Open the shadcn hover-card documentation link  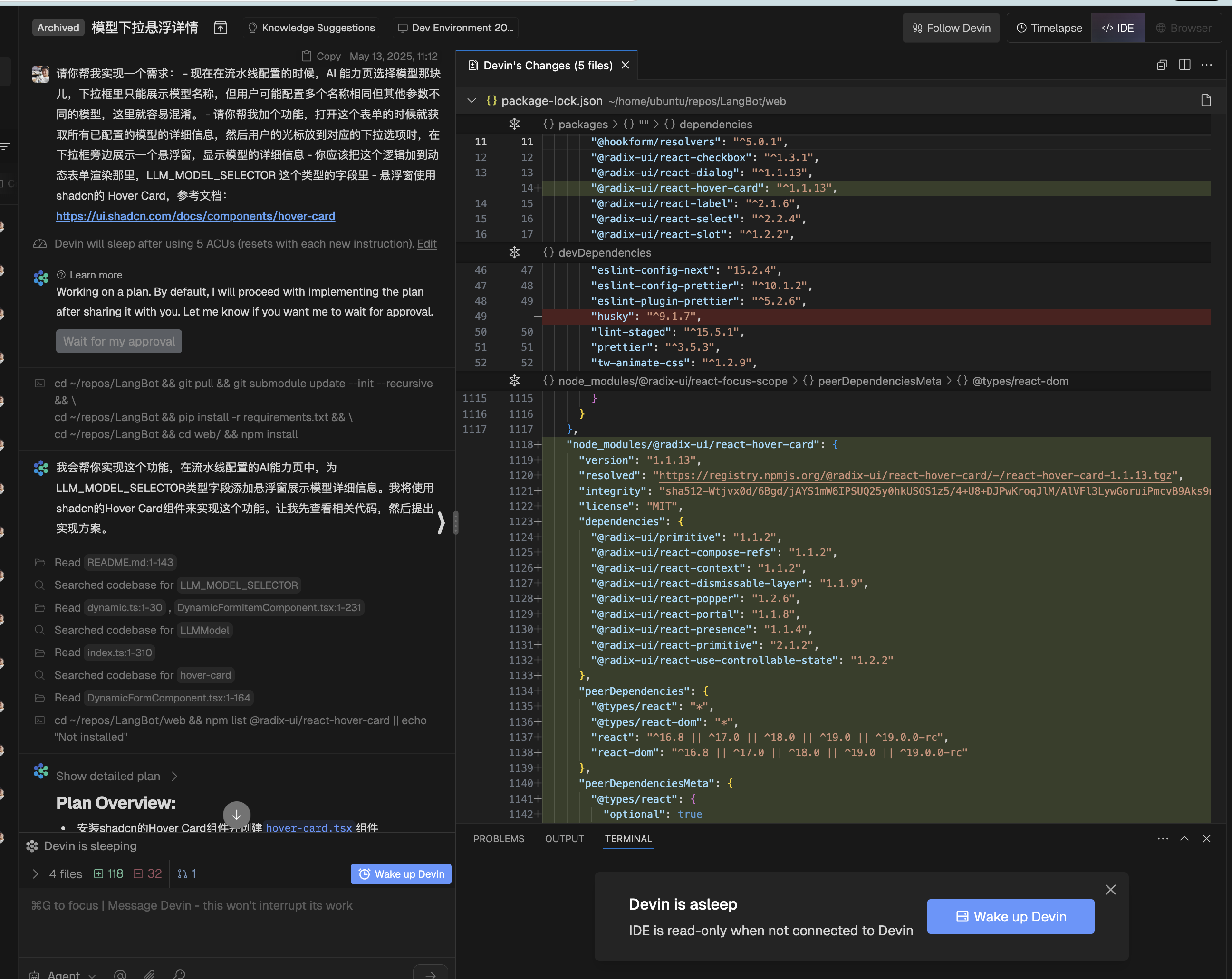195,216
